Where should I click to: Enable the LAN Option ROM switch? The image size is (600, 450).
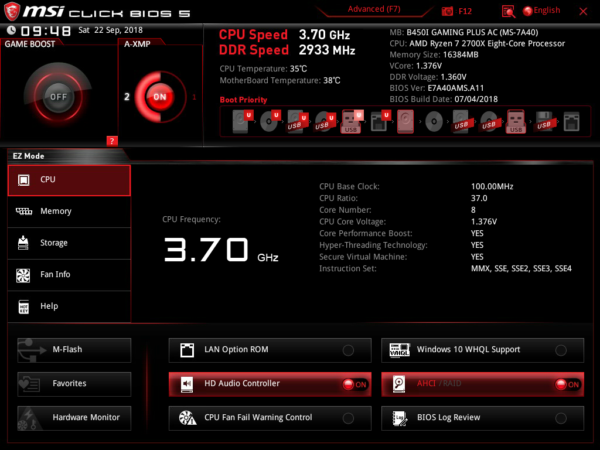point(348,350)
